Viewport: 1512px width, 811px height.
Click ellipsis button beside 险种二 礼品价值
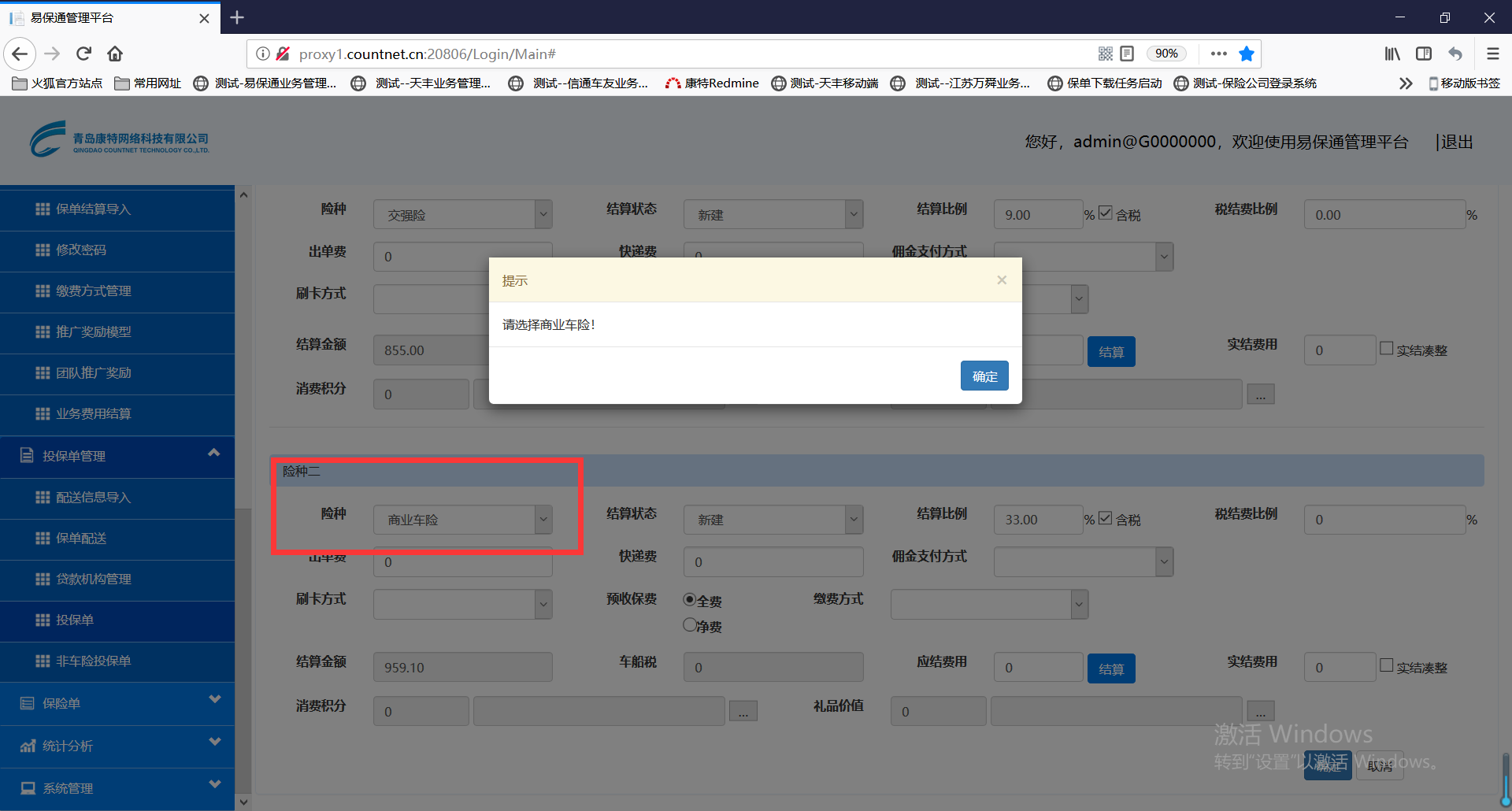click(1261, 711)
